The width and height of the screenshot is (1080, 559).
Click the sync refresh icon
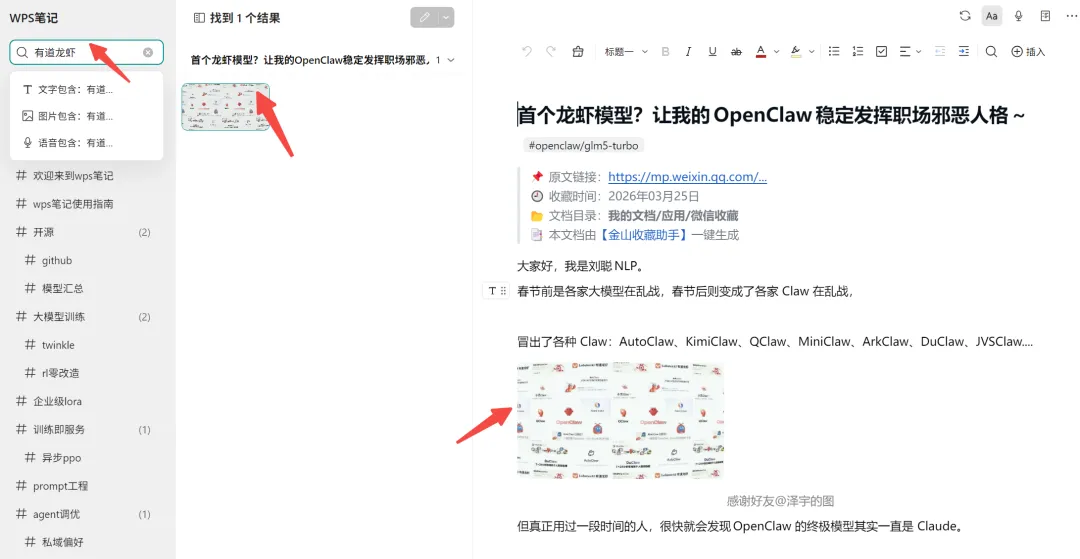(x=965, y=16)
